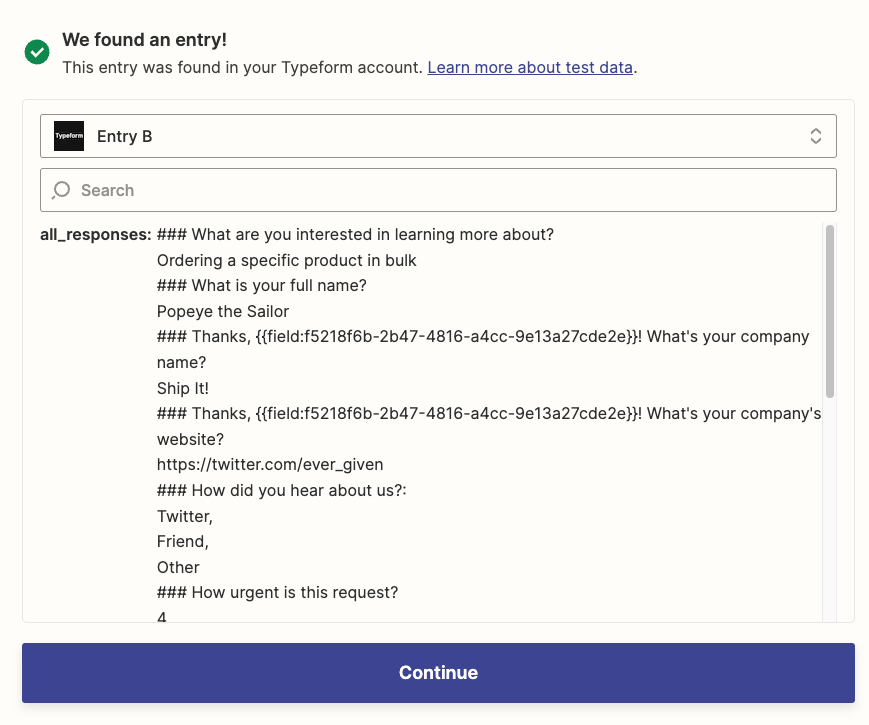Click the entry data vertical scrollbar thumb

829,310
